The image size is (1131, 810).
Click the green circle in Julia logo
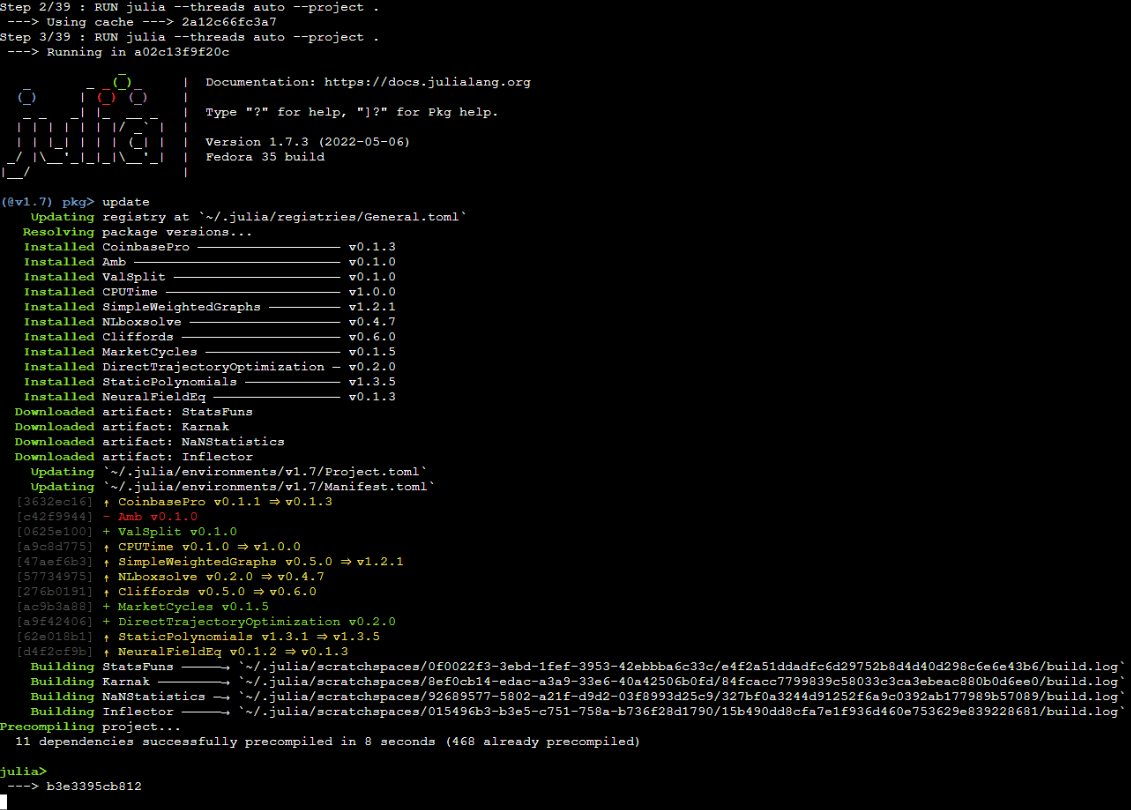[122, 81]
